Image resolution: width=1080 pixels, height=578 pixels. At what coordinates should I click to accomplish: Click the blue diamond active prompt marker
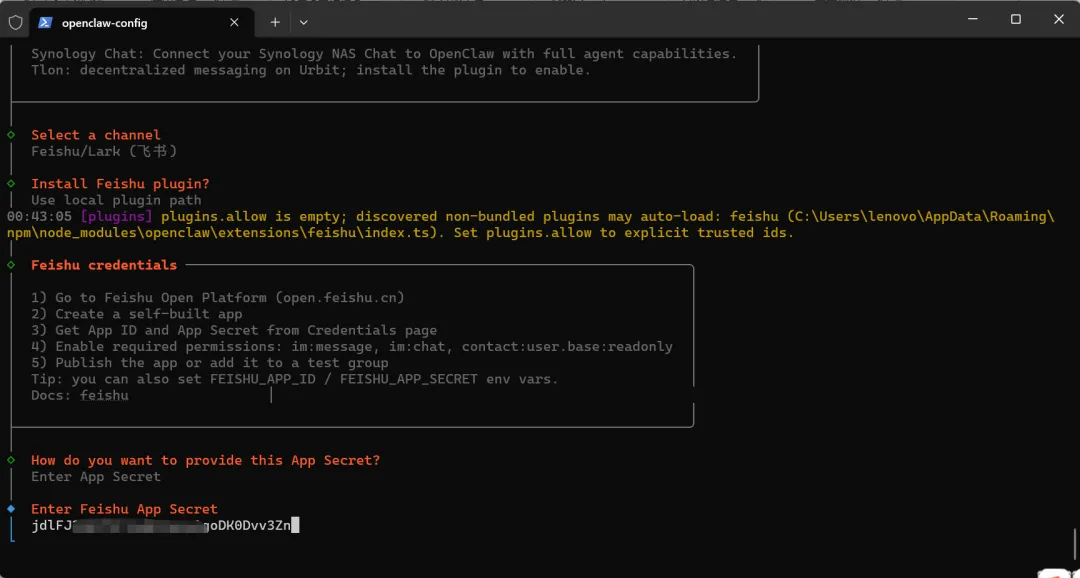click(11, 509)
